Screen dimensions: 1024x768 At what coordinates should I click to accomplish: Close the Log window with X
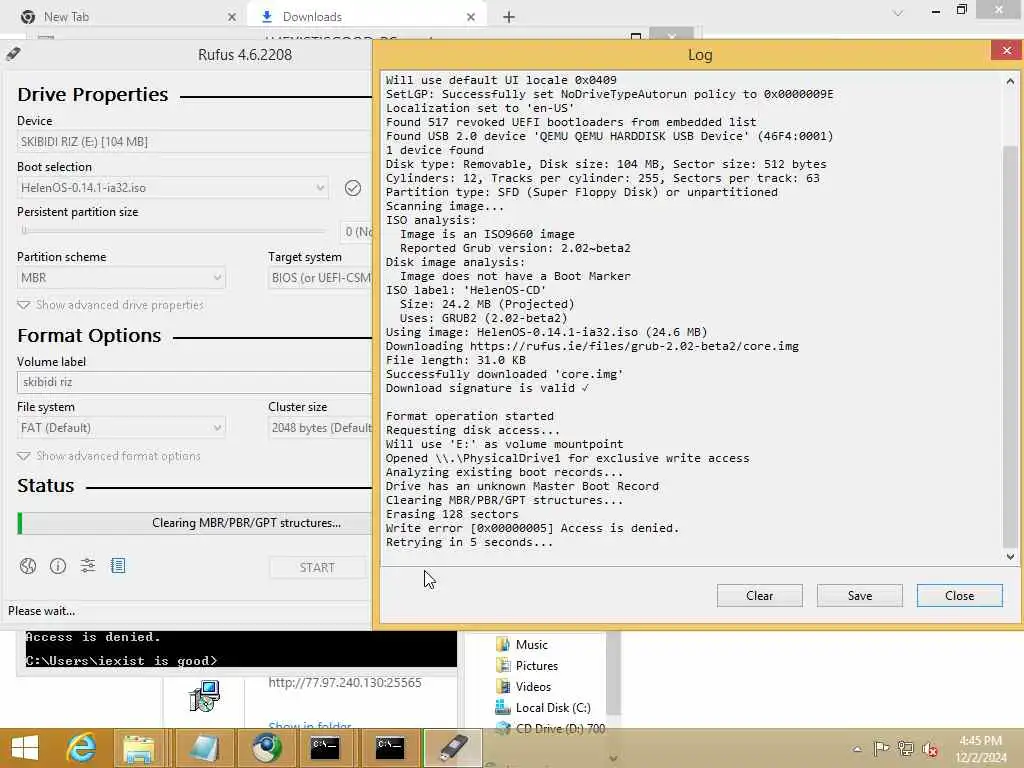tap(1006, 50)
